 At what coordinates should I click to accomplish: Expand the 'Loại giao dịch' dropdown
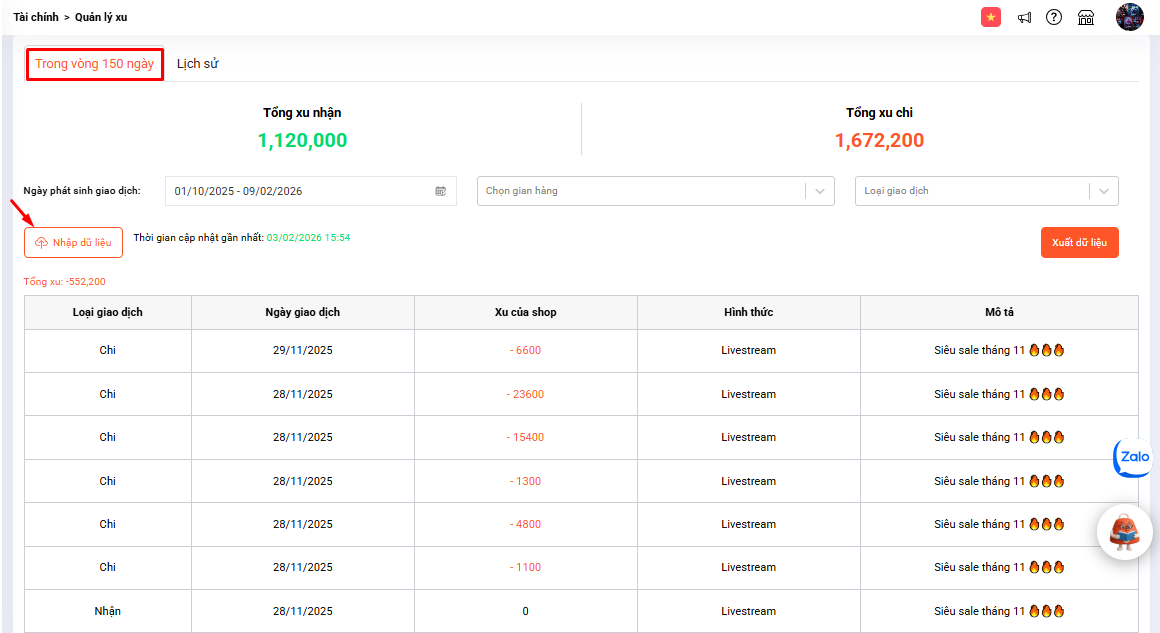(x=986, y=191)
